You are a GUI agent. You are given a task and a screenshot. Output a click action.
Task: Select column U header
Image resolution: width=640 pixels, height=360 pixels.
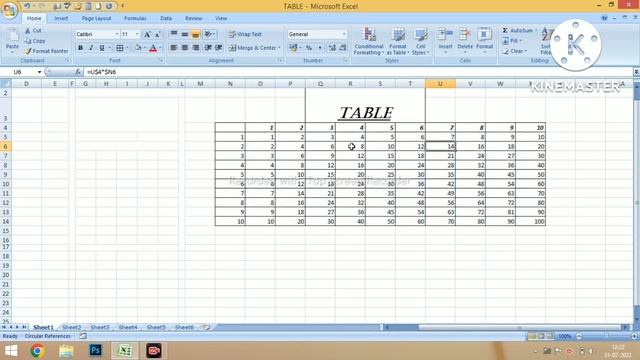tap(440, 84)
